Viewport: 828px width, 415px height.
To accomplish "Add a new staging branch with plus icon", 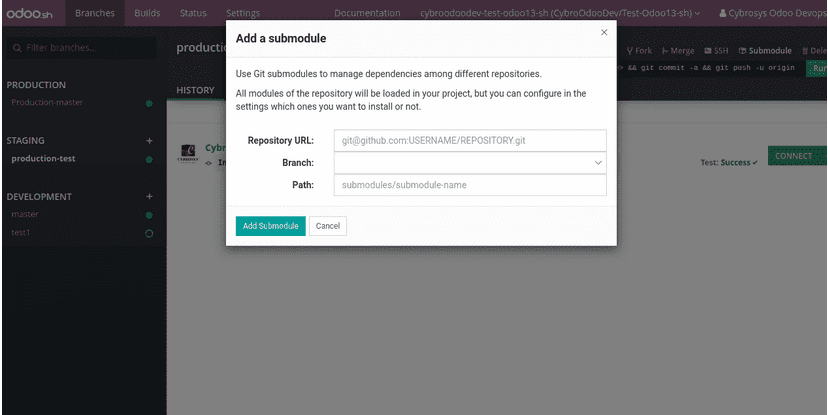I will [x=149, y=140].
